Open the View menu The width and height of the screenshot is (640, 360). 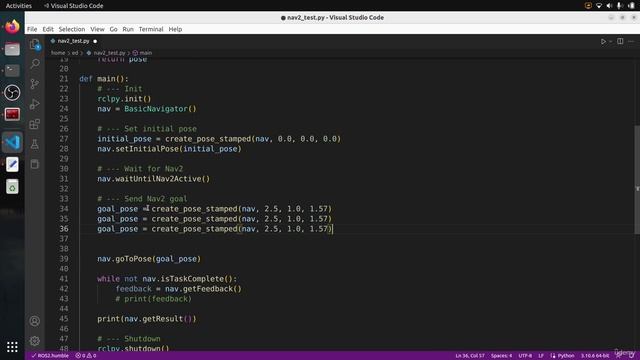coord(97,29)
